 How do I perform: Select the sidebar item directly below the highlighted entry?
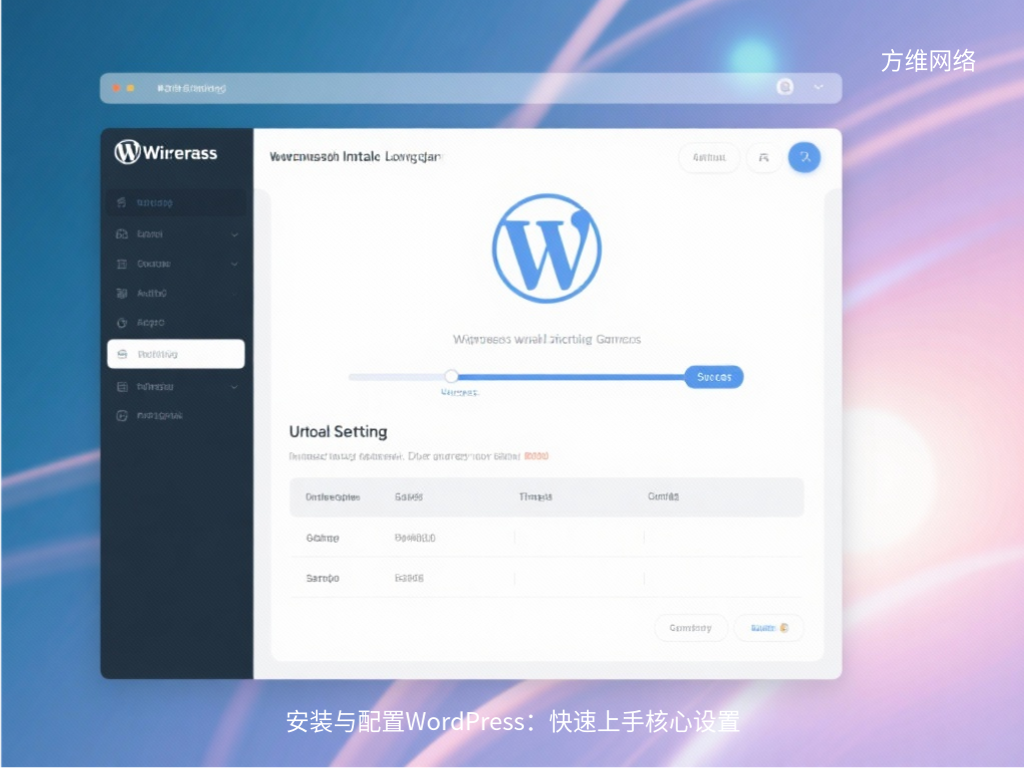(x=176, y=387)
